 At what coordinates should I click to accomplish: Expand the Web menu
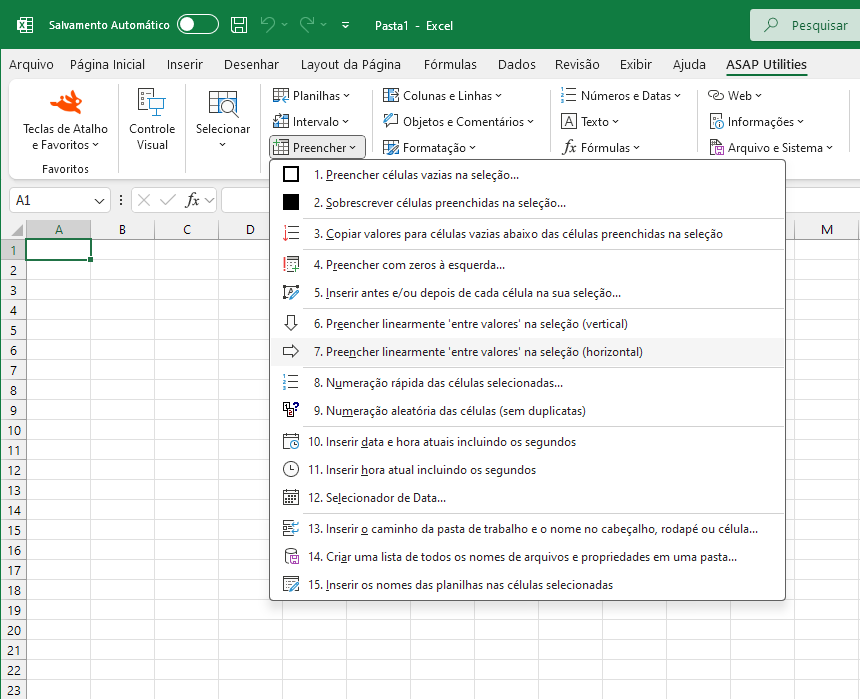point(734,95)
